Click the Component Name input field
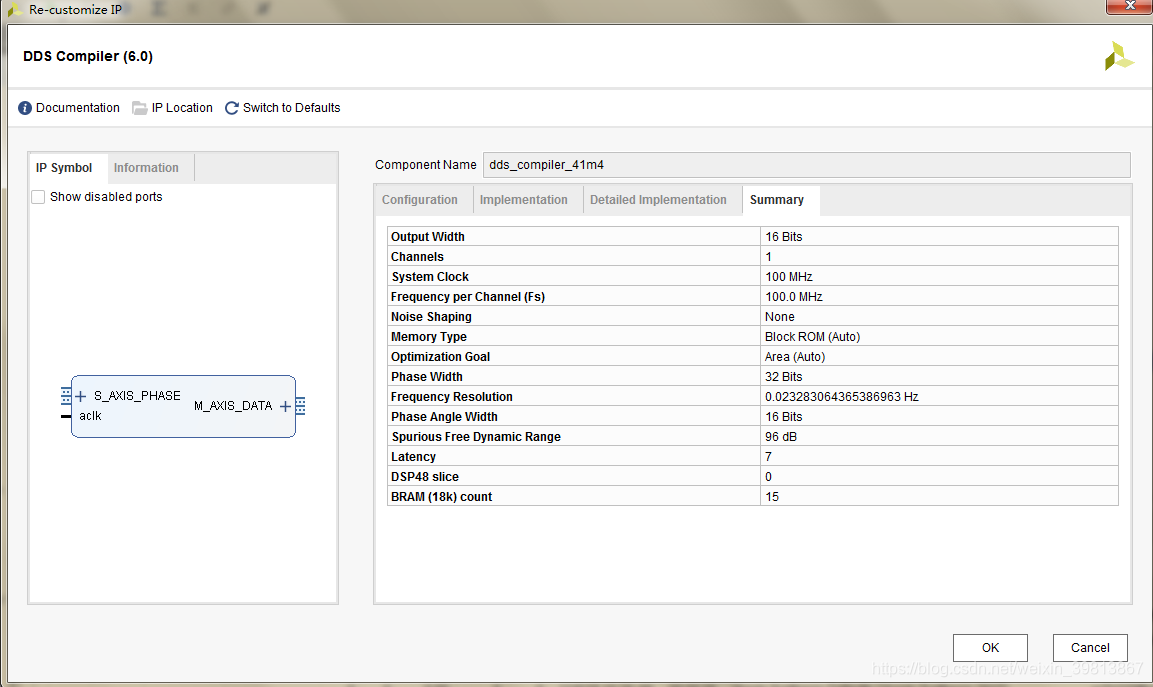 point(807,165)
